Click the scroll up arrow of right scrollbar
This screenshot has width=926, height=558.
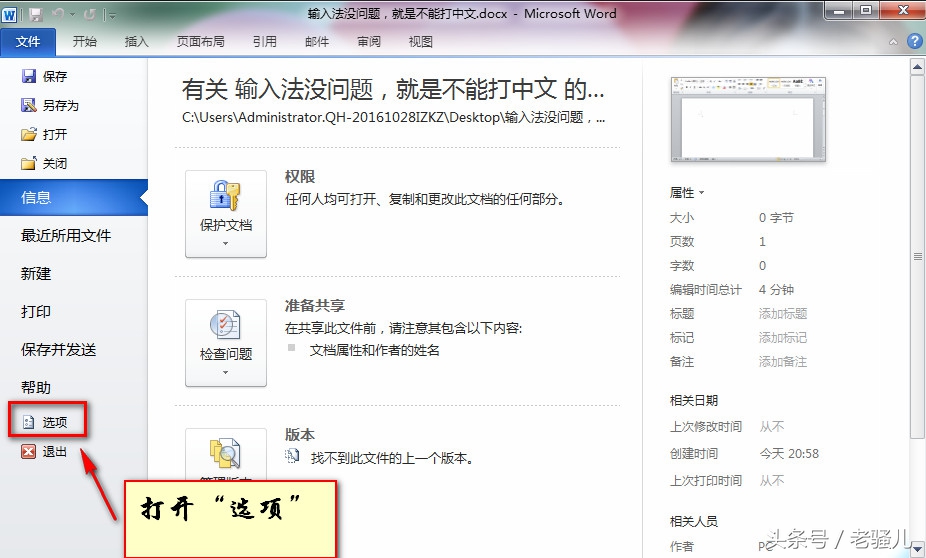coord(917,67)
